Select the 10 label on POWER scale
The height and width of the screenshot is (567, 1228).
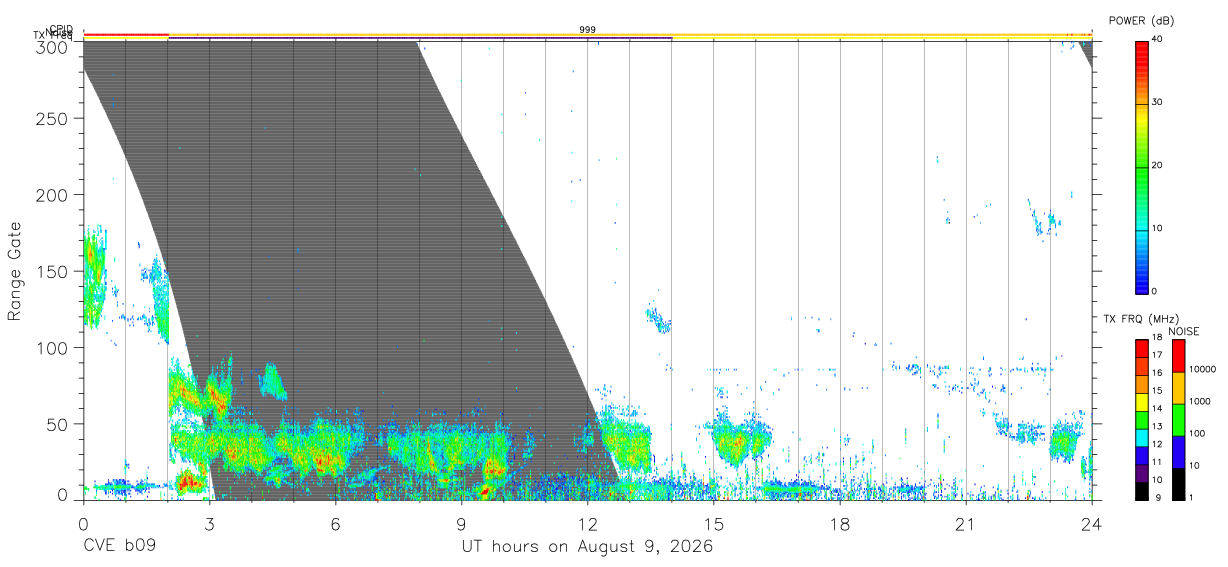pyautogui.click(x=1157, y=229)
